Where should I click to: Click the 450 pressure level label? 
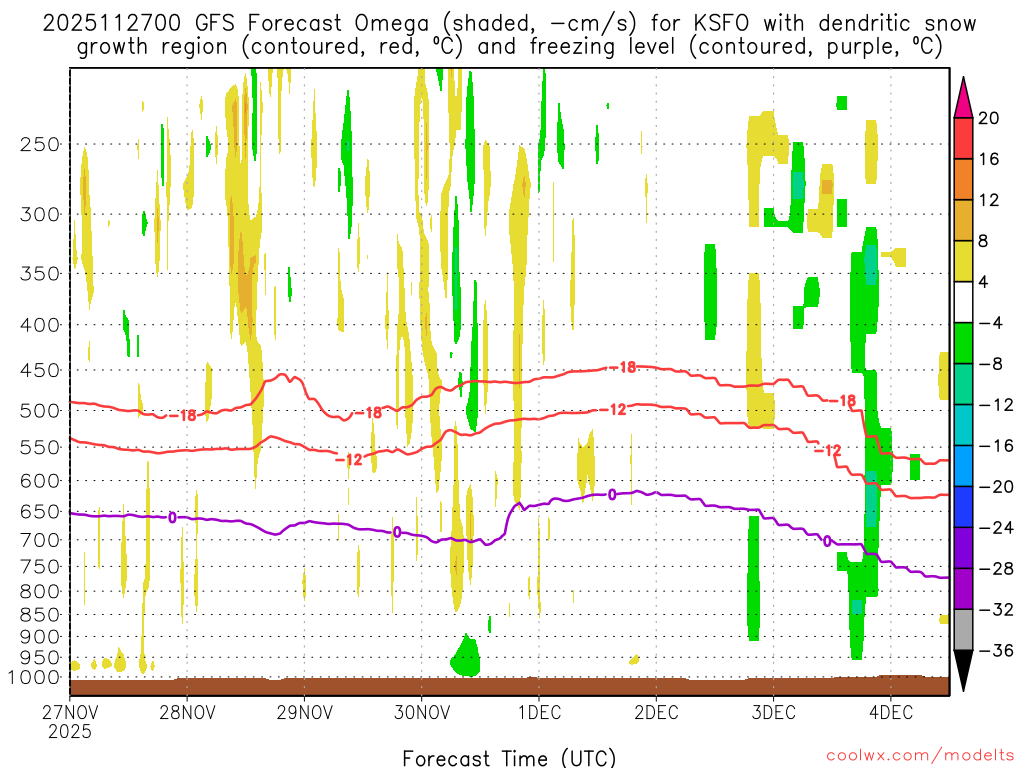40,370
